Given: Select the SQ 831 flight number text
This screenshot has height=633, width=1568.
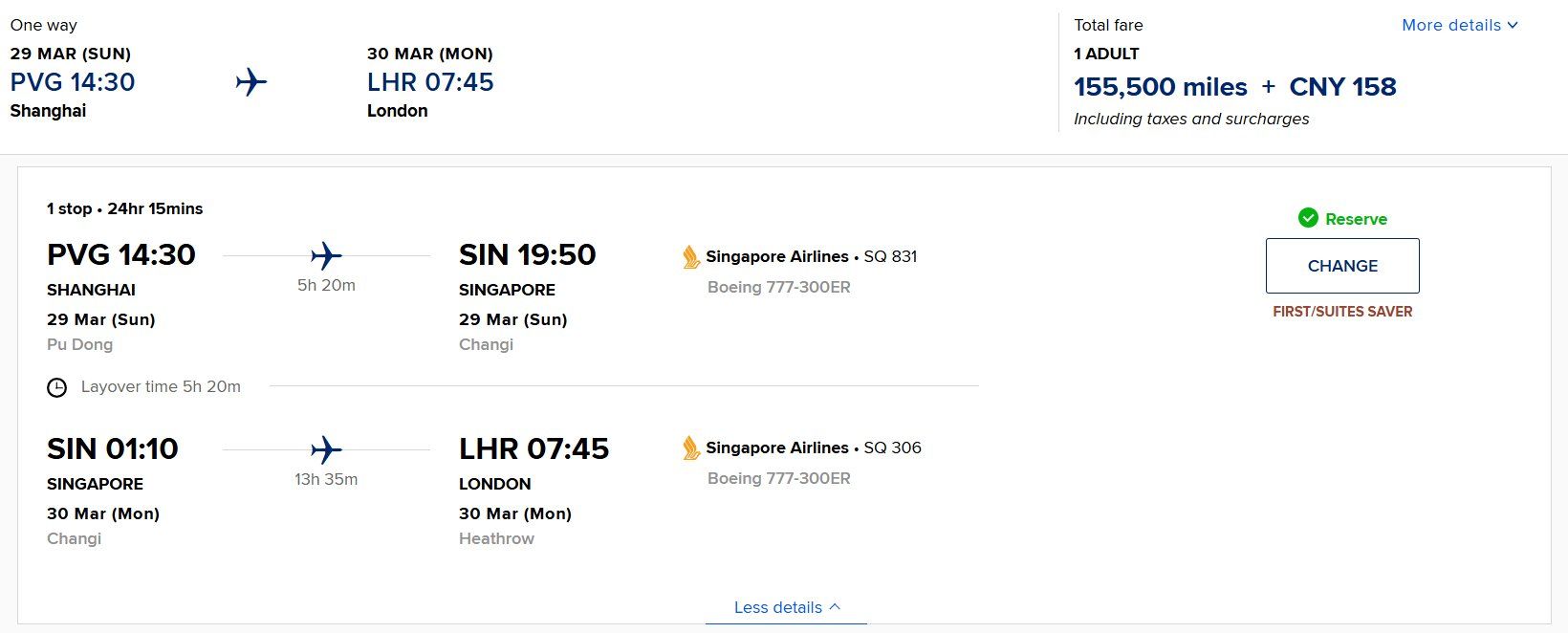Looking at the screenshot, I should click(890, 256).
